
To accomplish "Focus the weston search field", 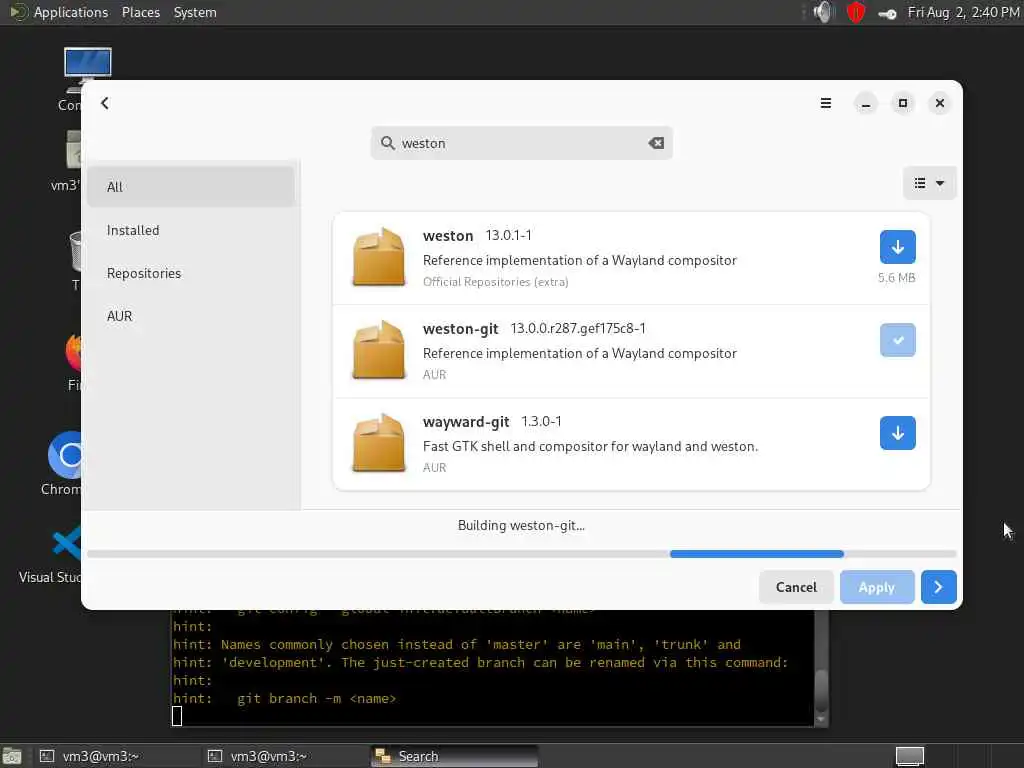I will [x=522, y=143].
